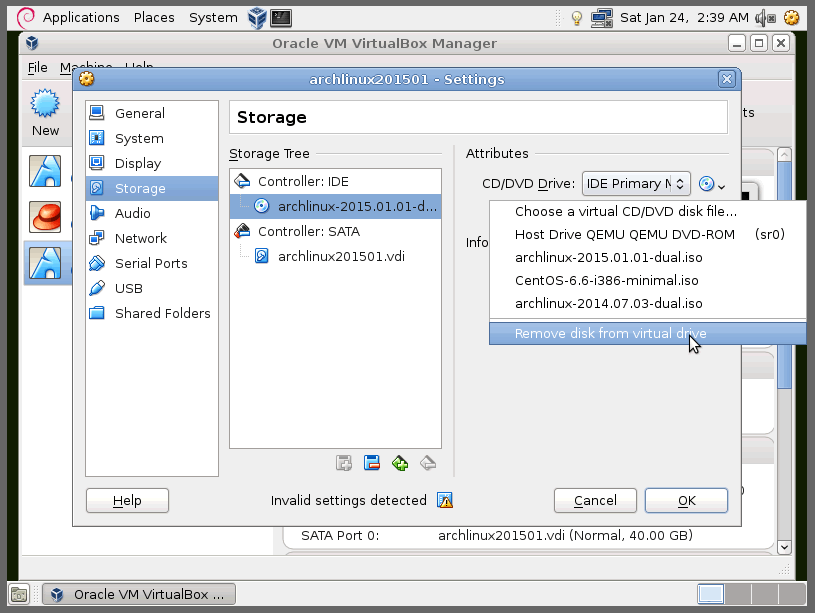This screenshot has width=815, height=613.
Task: Click the Add Attachment green plus icon
Action: 400,463
